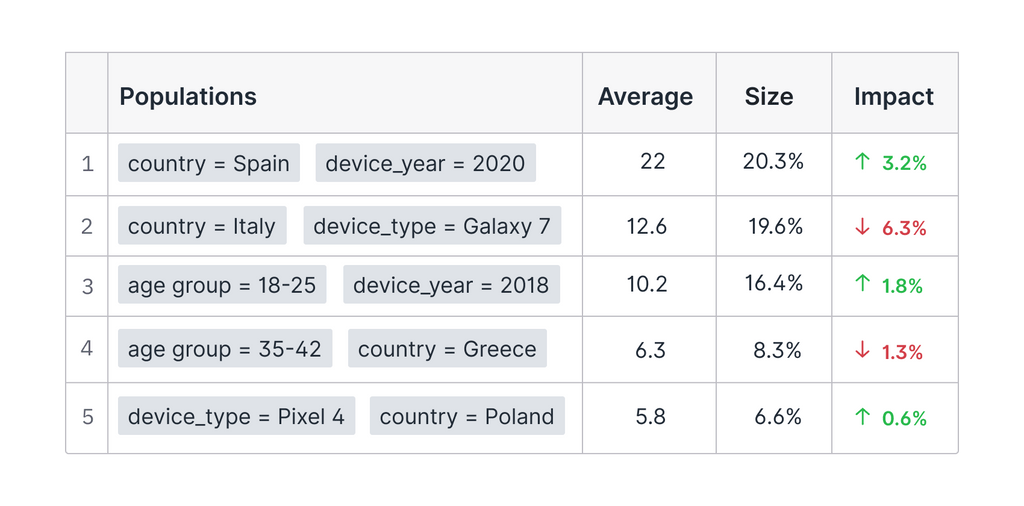Click the green up arrow beside 3.2%
The height and width of the screenshot is (506, 1024).
[x=863, y=162]
